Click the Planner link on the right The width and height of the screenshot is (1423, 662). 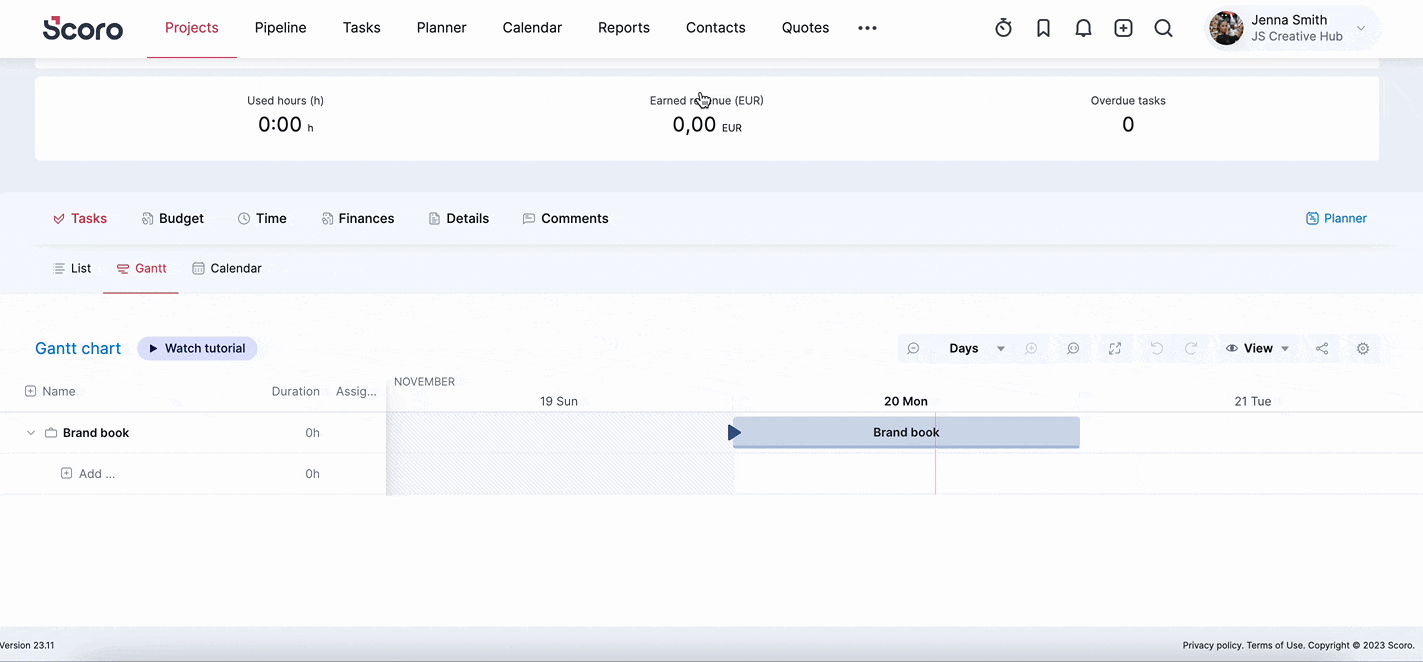[1336, 218]
